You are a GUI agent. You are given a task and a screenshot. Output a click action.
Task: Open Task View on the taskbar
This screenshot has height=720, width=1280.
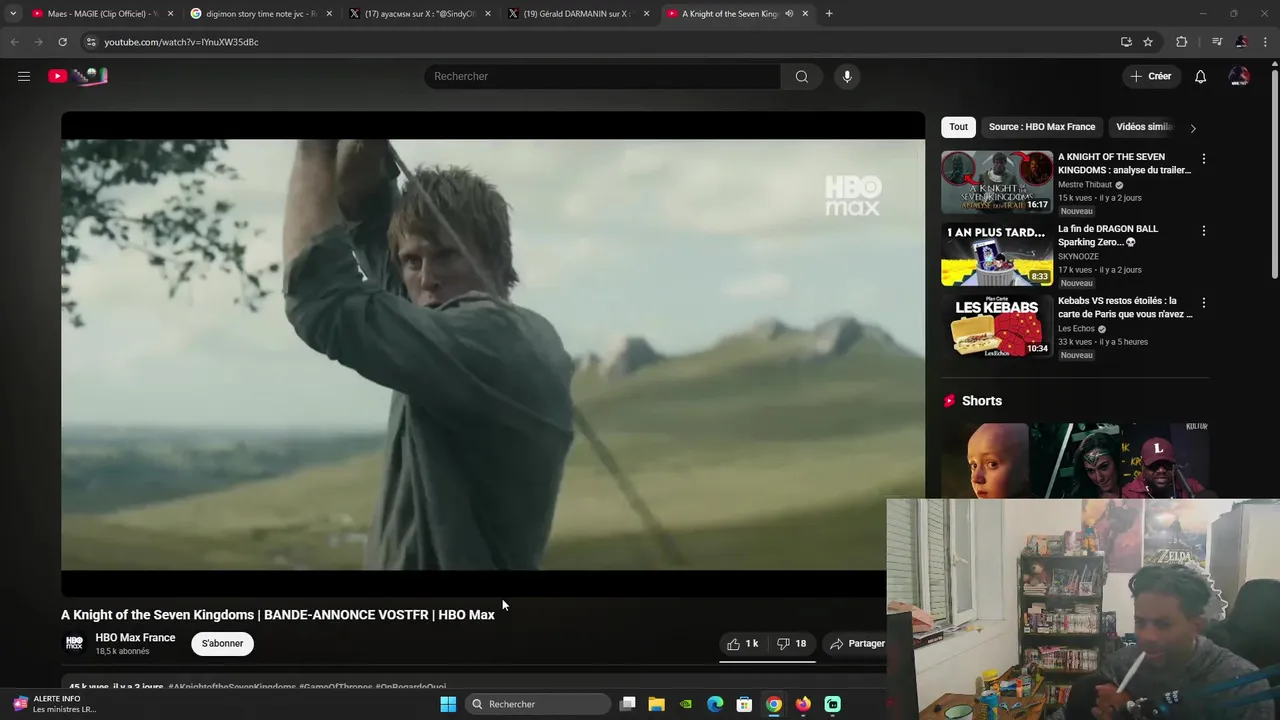(x=628, y=704)
